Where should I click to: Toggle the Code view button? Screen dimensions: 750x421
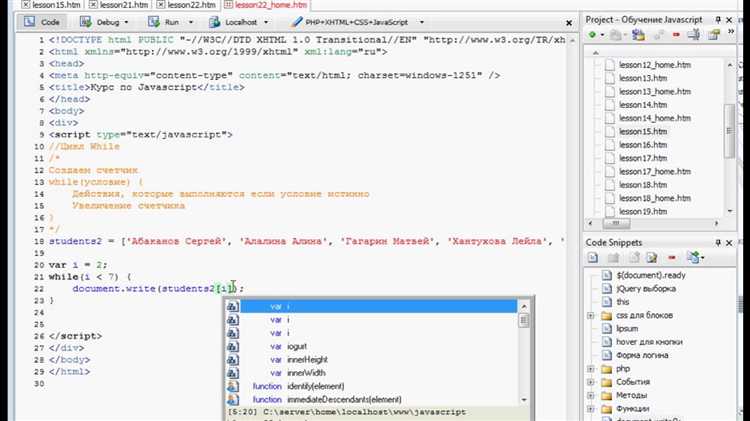pos(42,22)
